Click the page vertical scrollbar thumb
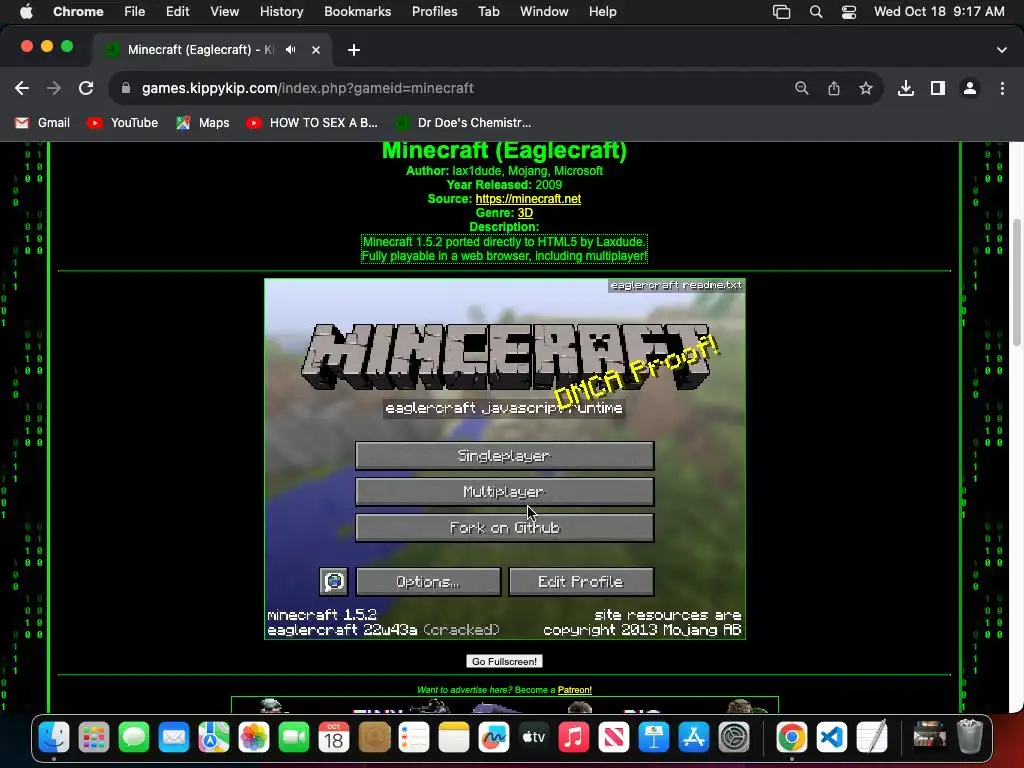This screenshot has width=1024, height=768. (x=1017, y=281)
